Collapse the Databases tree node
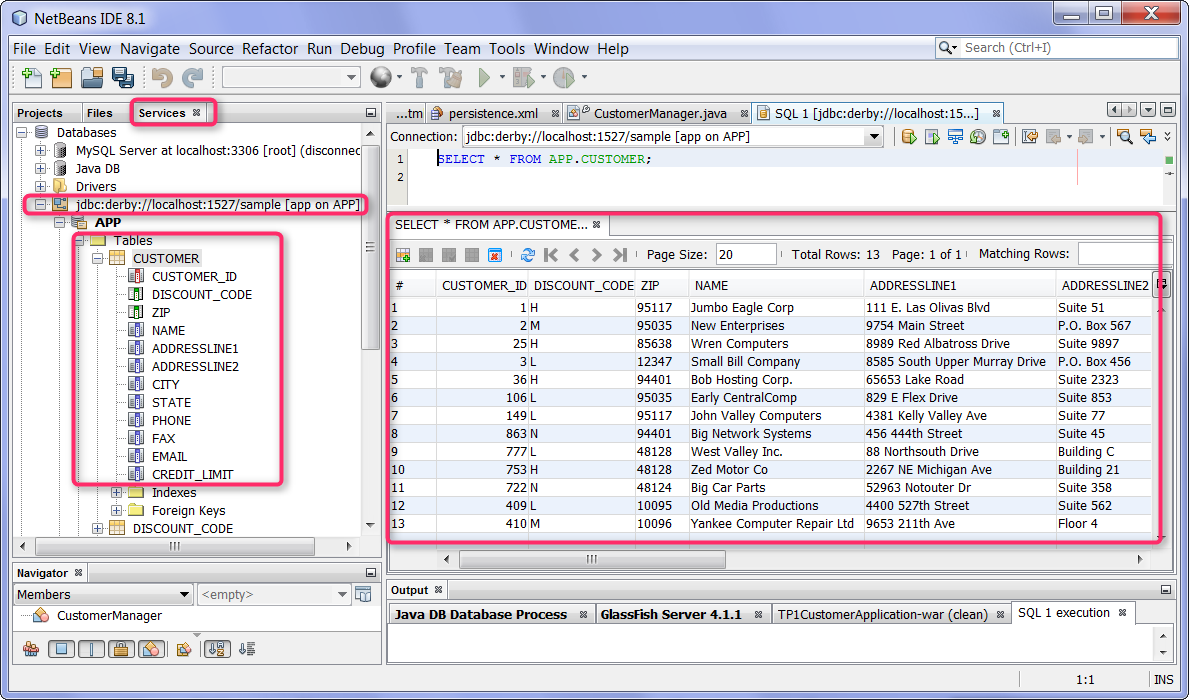The image size is (1189, 700). (22, 133)
